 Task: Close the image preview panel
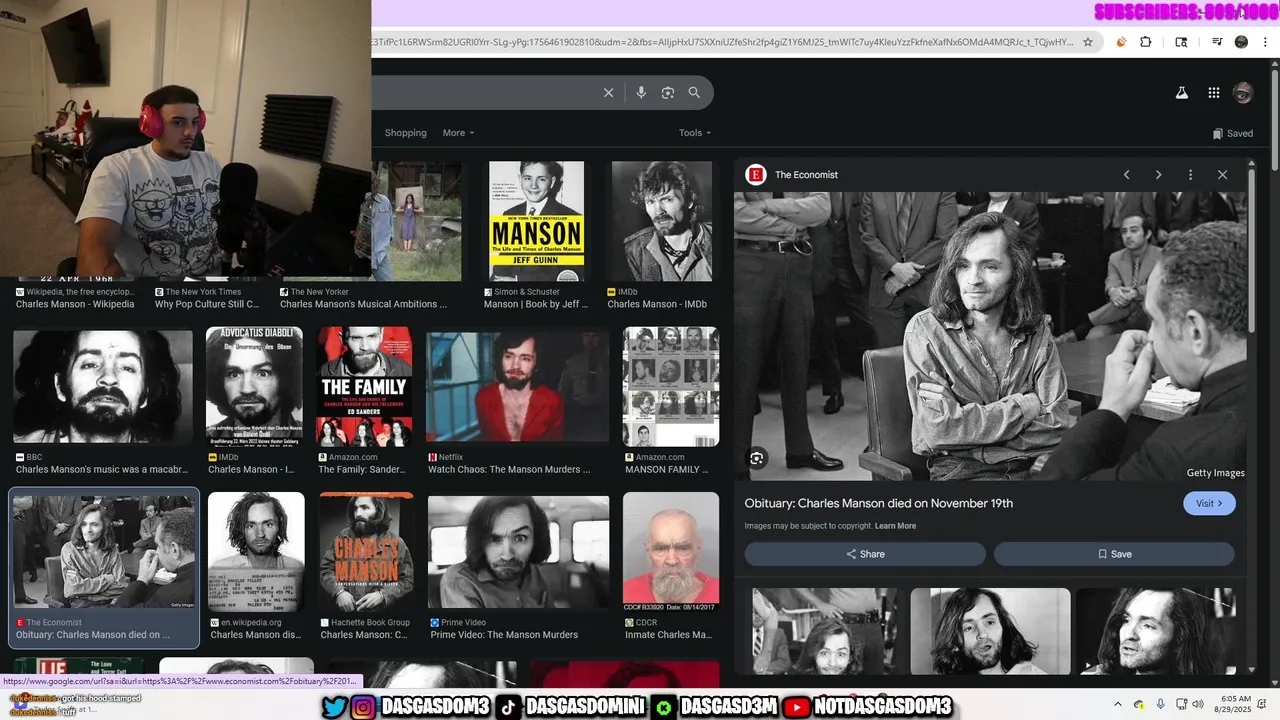[x=1222, y=175]
